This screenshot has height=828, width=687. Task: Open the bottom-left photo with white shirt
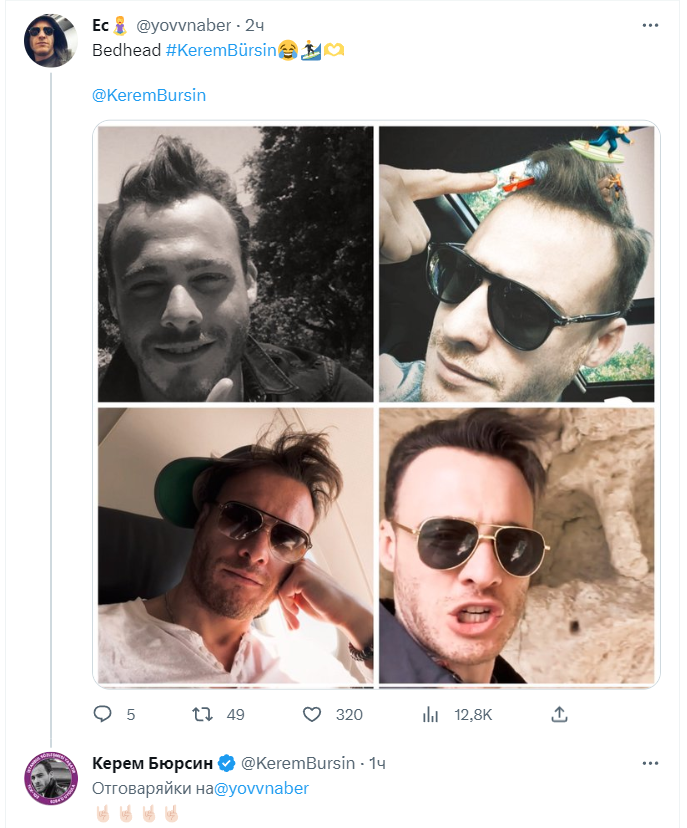pyautogui.click(x=235, y=543)
